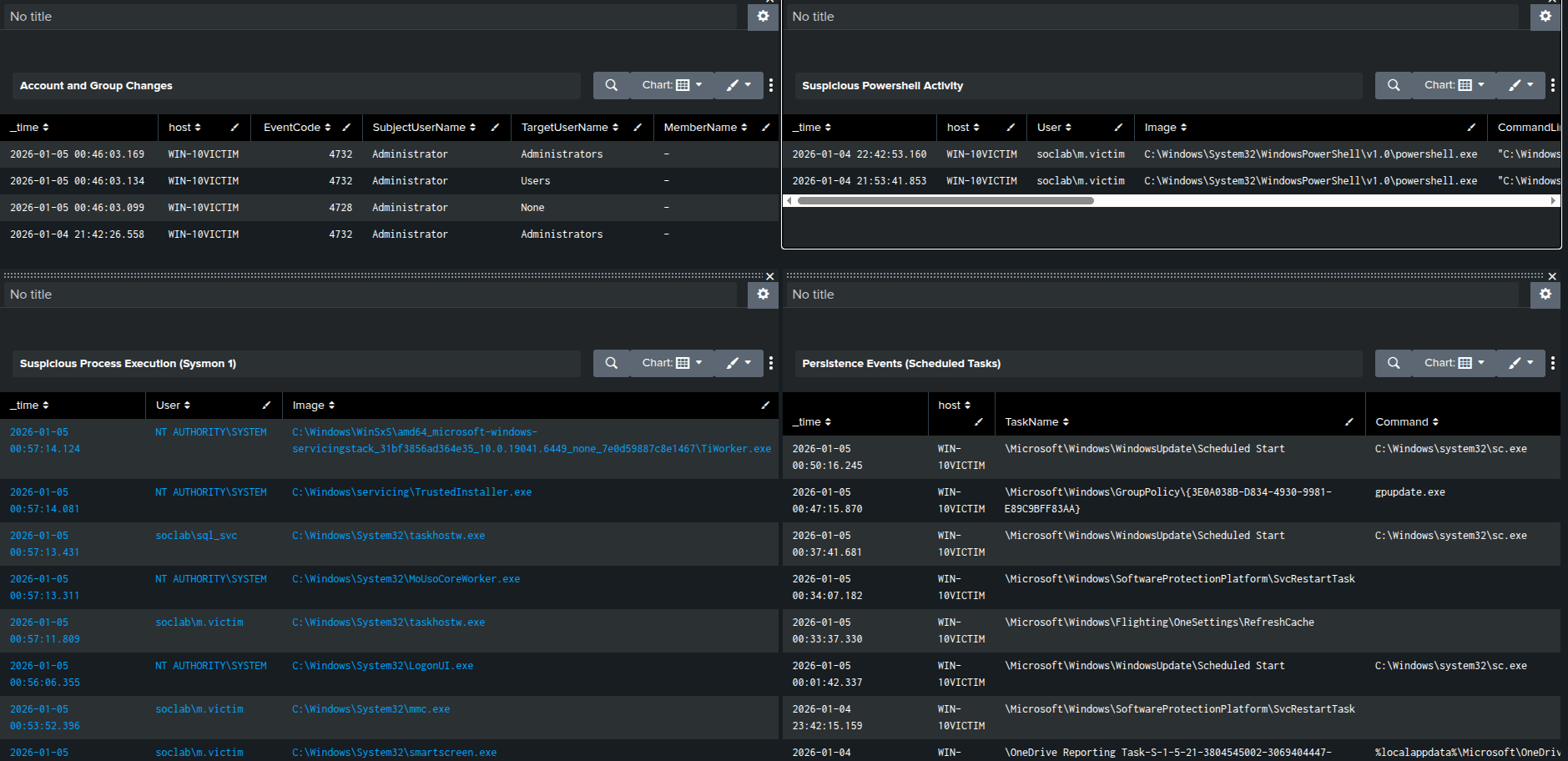Click the pencil icon on the TaskName column
This screenshot has height=761, width=1568.
point(1349,422)
